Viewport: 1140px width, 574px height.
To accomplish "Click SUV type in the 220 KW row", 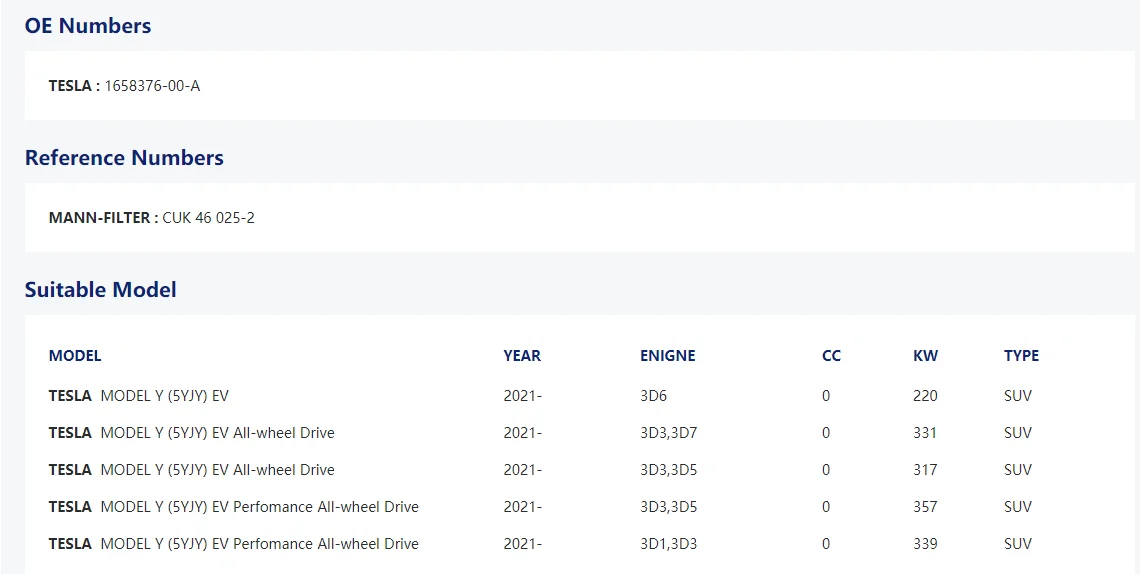I will point(1018,397).
